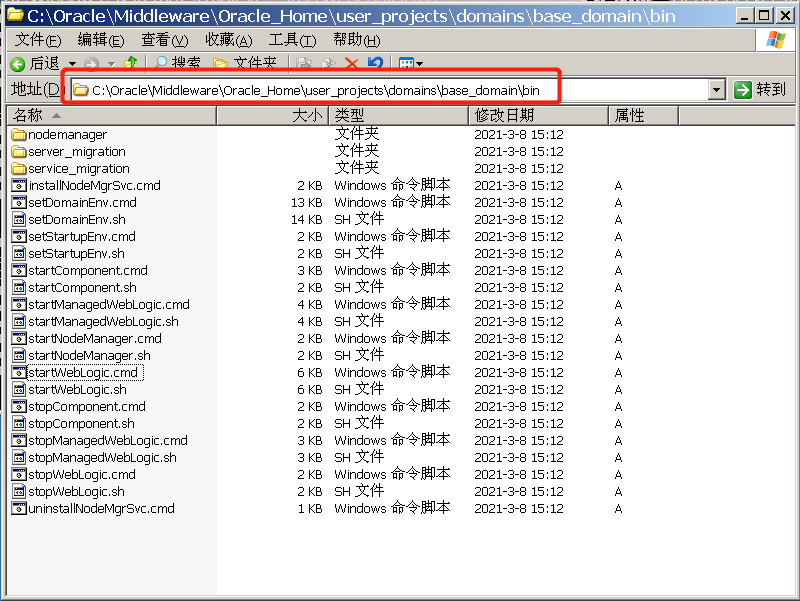This screenshot has width=800, height=601.
Task: Select file name setStartupEnv.sh
Action: [77, 254]
